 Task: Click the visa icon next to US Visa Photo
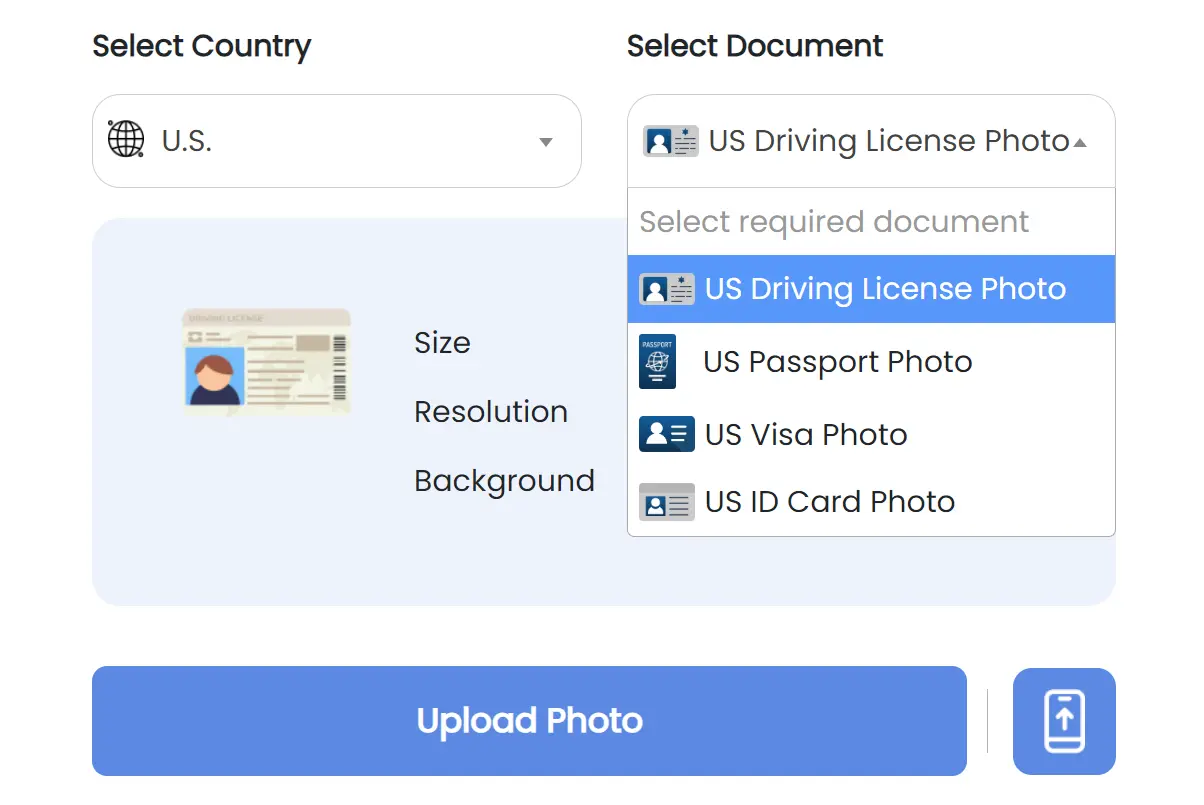pos(666,434)
